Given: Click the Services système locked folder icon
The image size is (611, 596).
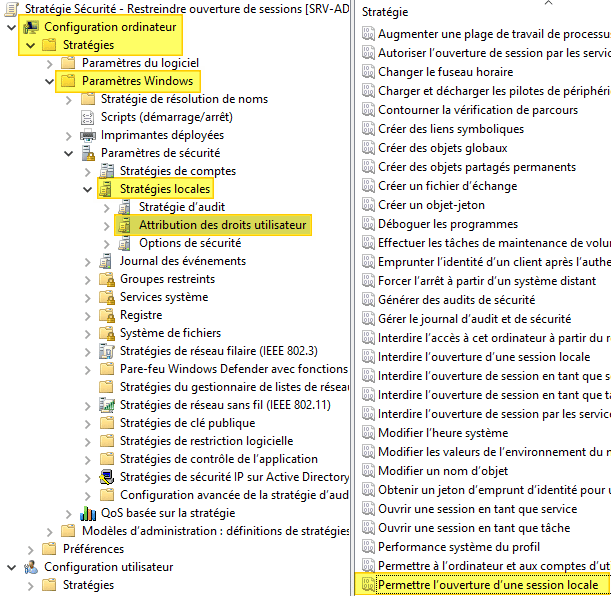Looking at the screenshot, I should coord(107,297).
